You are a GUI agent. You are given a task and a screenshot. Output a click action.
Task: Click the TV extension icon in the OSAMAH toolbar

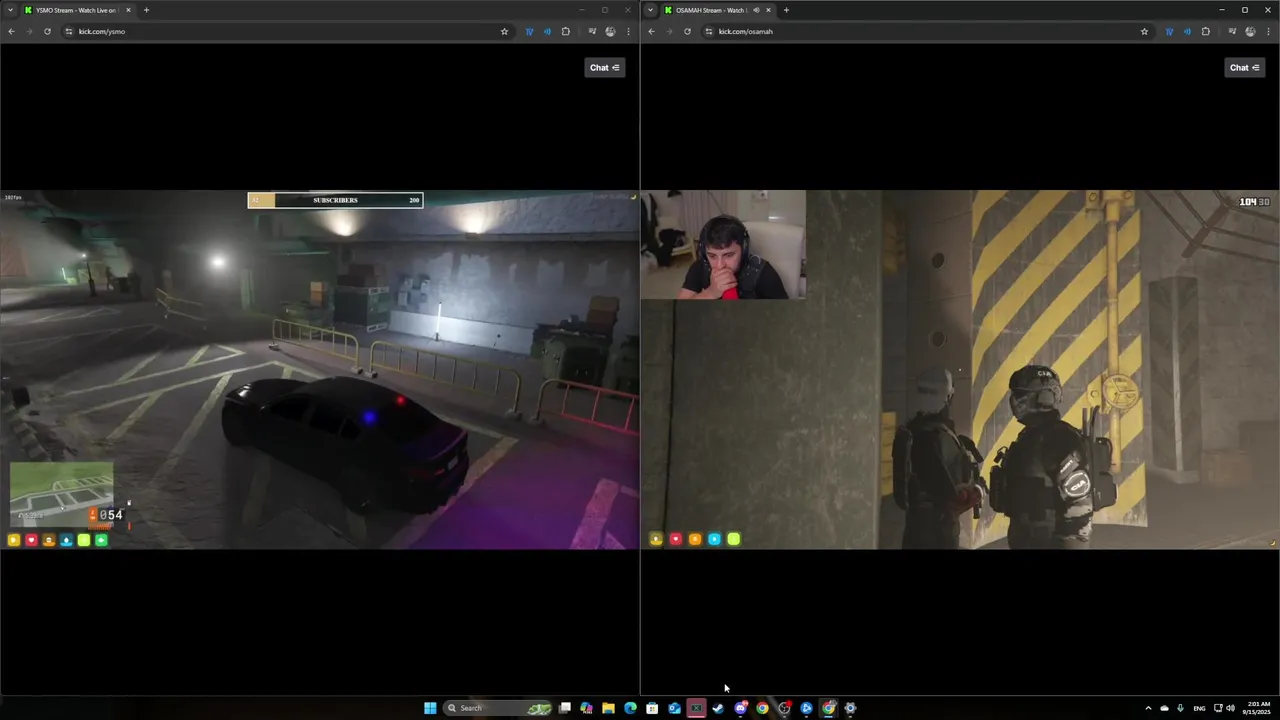tap(1169, 31)
